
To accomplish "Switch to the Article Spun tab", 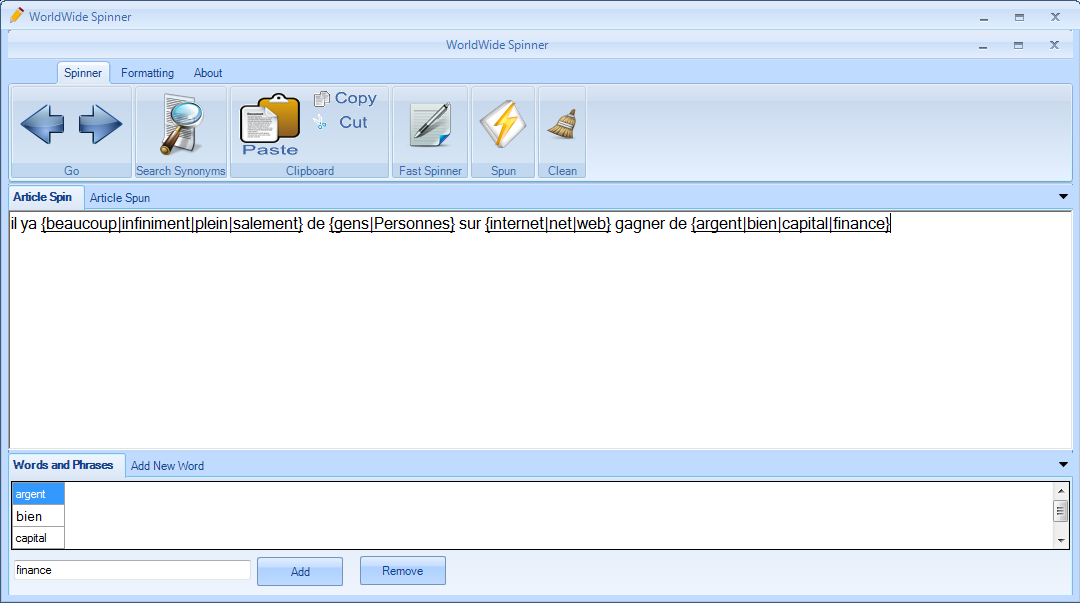I will coord(120,198).
